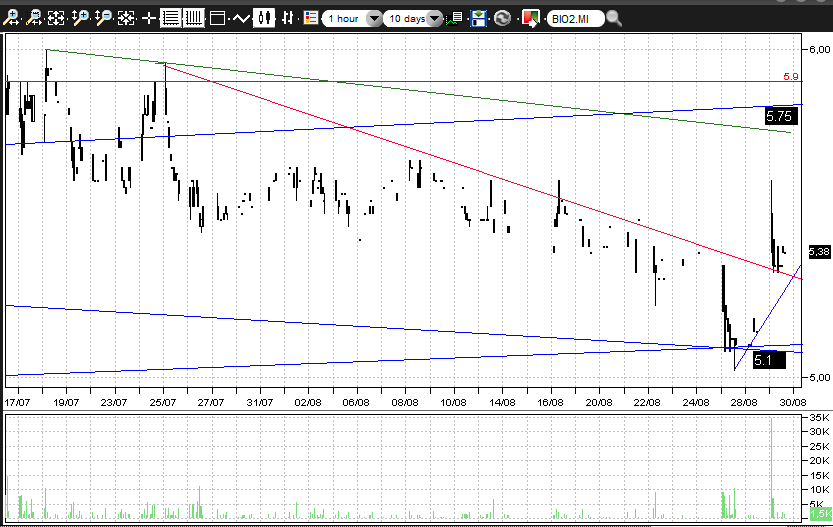
Task: Click the vertical zoom out magnifier icon
Action: click(103, 18)
